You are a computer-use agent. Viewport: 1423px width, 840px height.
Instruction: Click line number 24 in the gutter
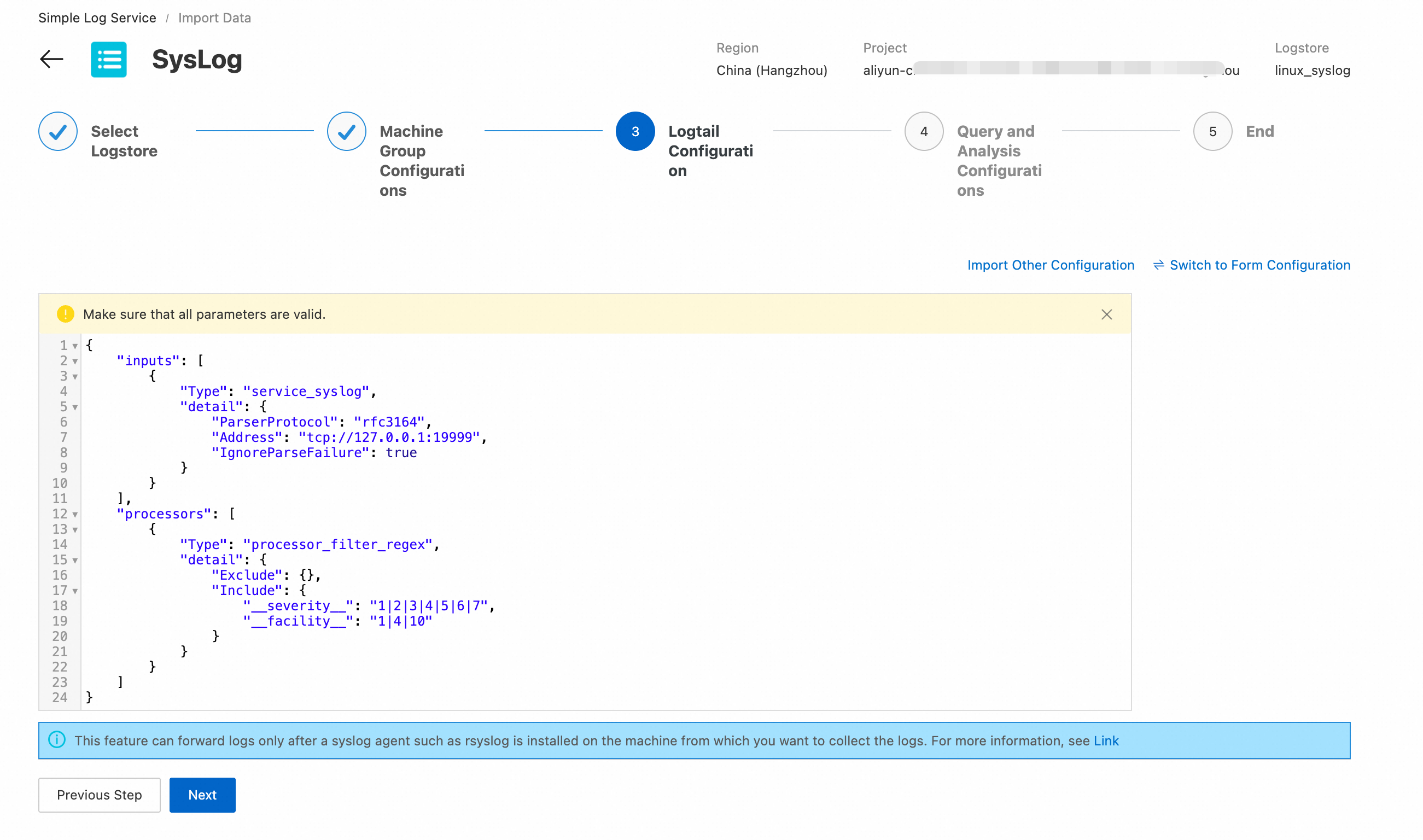60,697
